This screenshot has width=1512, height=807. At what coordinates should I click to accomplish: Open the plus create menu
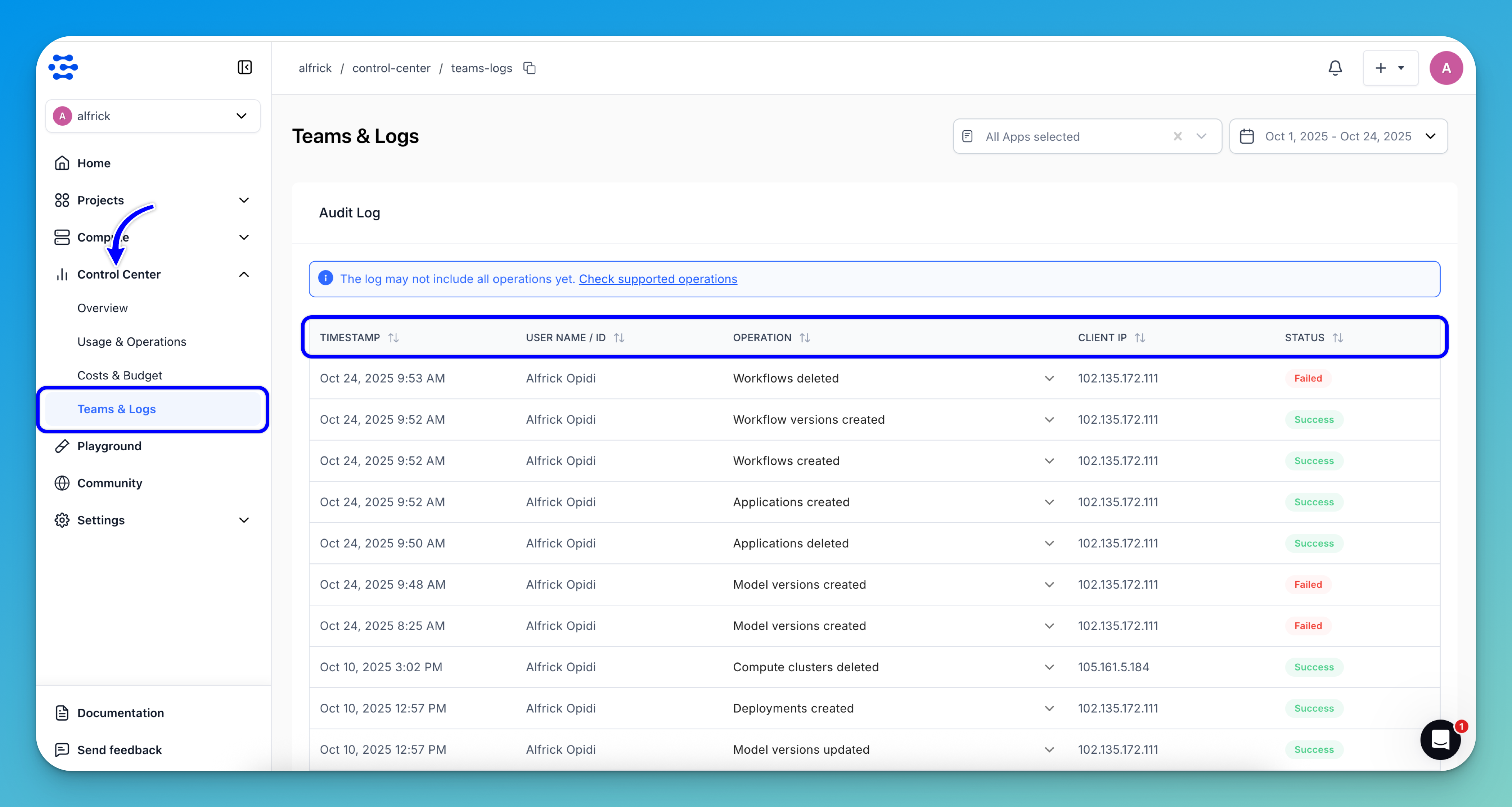[x=1389, y=68]
